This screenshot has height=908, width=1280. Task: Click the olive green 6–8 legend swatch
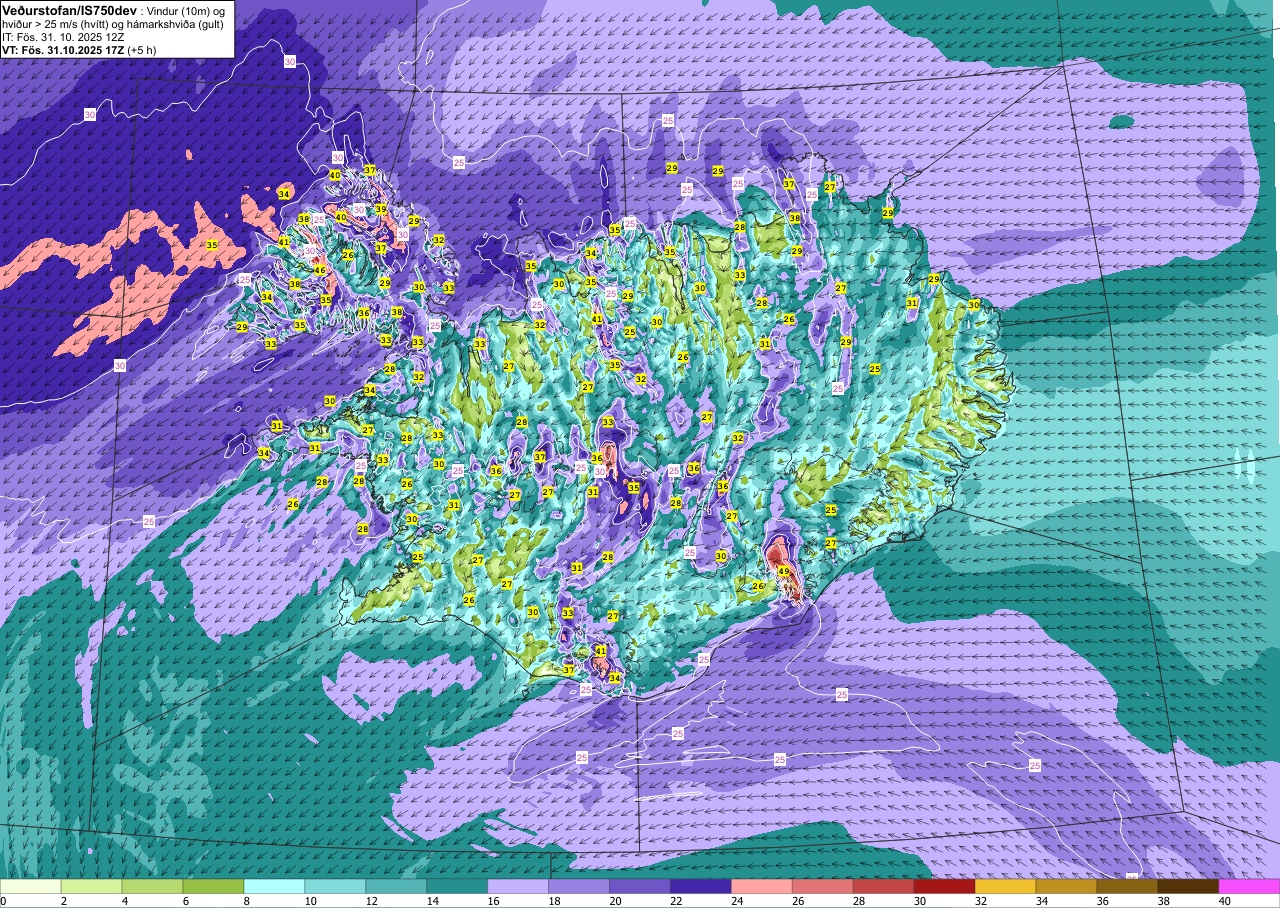pos(213,886)
